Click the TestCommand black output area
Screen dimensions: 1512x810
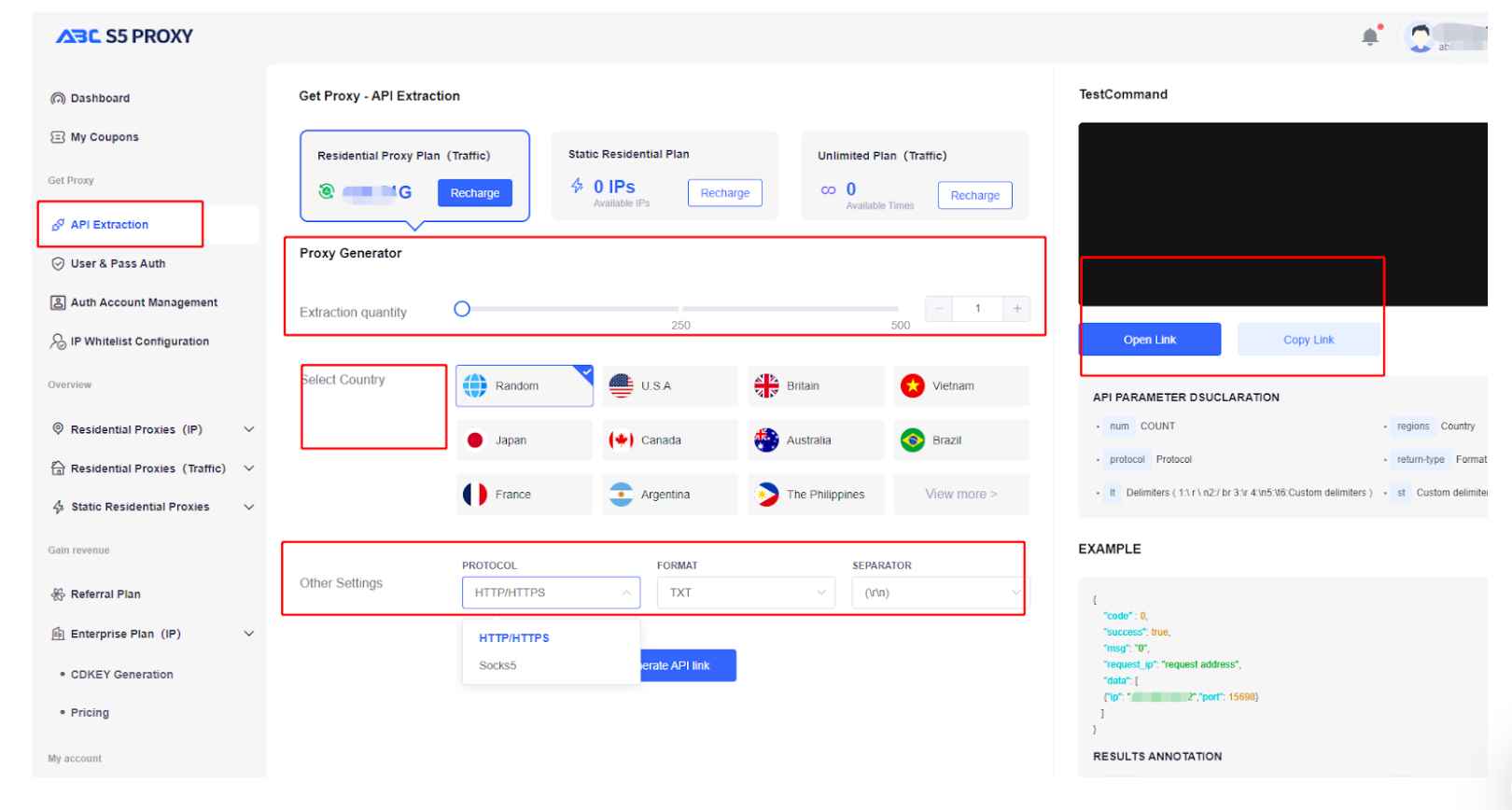1283,214
